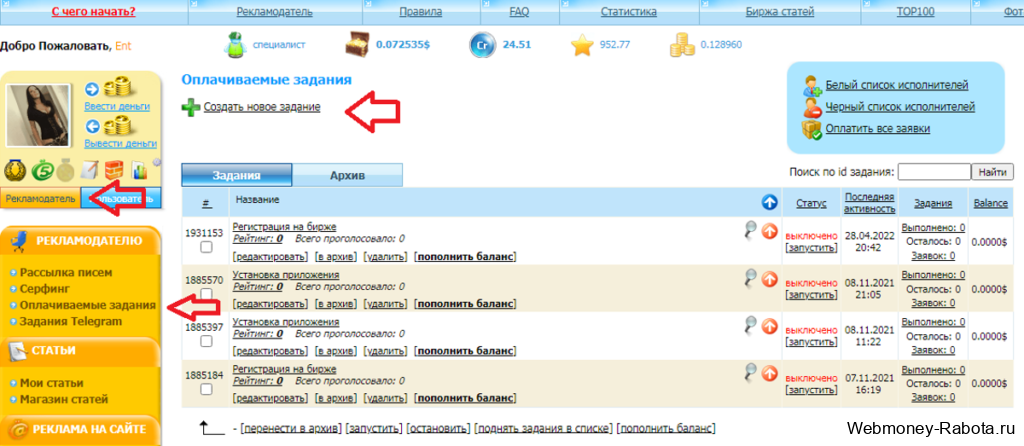Click the orange up arrow for task 1885397
The image size is (1024, 446).
pos(770,326)
